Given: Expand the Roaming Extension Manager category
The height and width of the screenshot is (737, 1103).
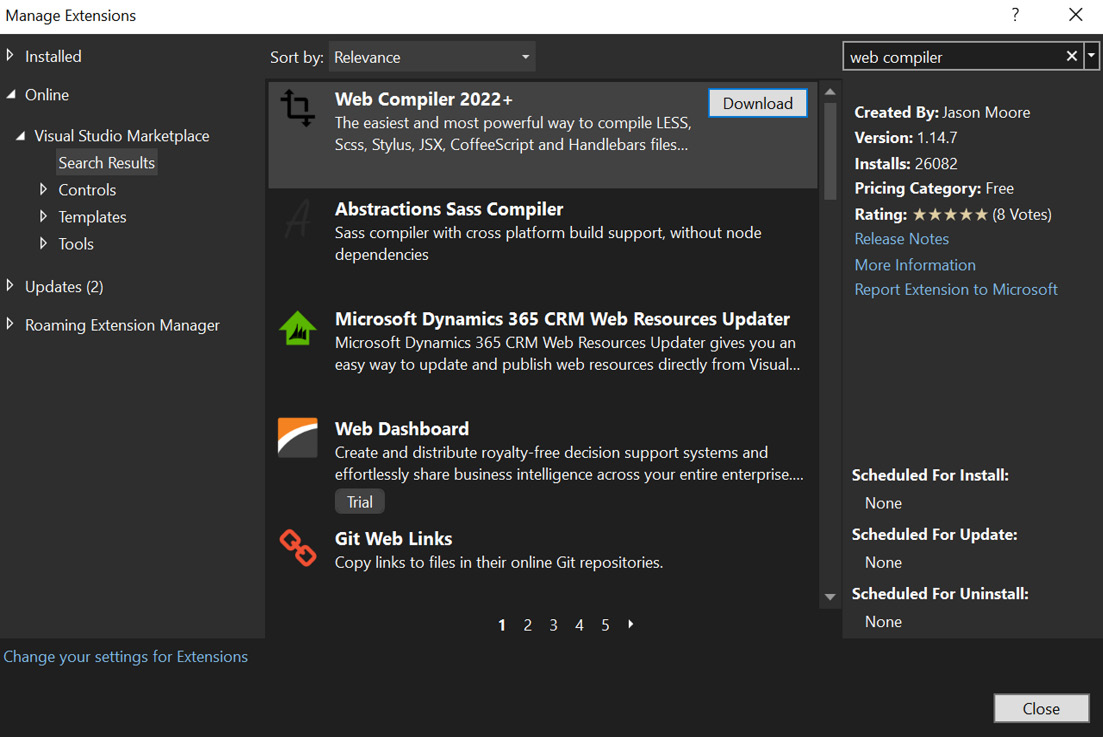Looking at the screenshot, I should click(11, 323).
